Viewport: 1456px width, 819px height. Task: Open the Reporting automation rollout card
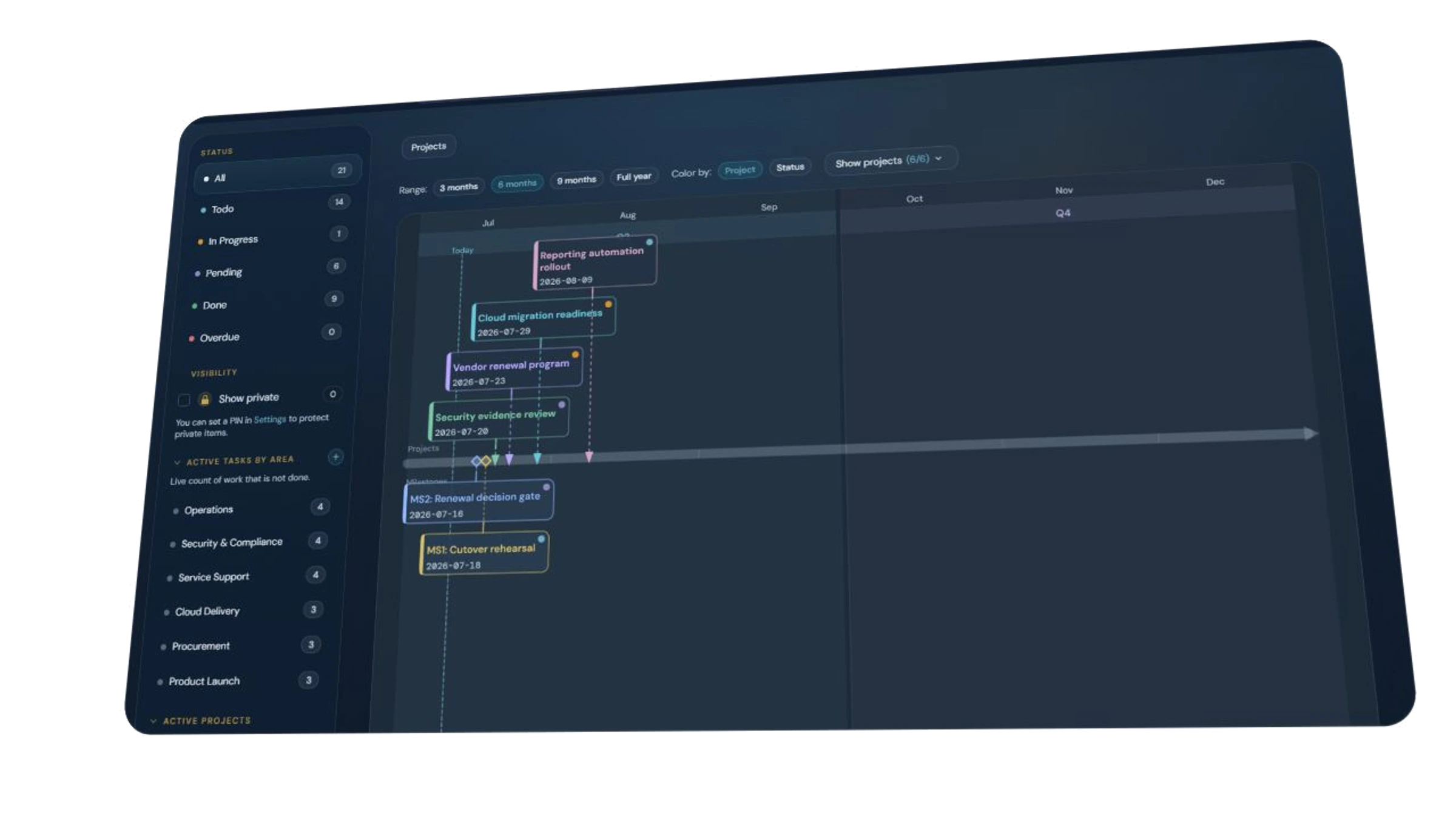[x=595, y=263]
